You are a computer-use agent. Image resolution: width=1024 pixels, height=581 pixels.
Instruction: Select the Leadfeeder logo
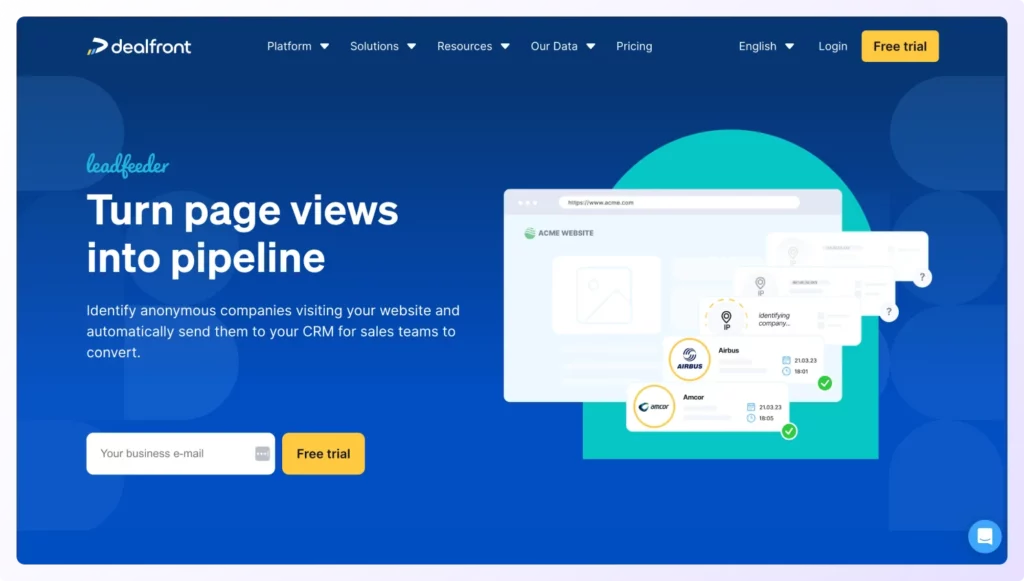click(x=127, y=163)
